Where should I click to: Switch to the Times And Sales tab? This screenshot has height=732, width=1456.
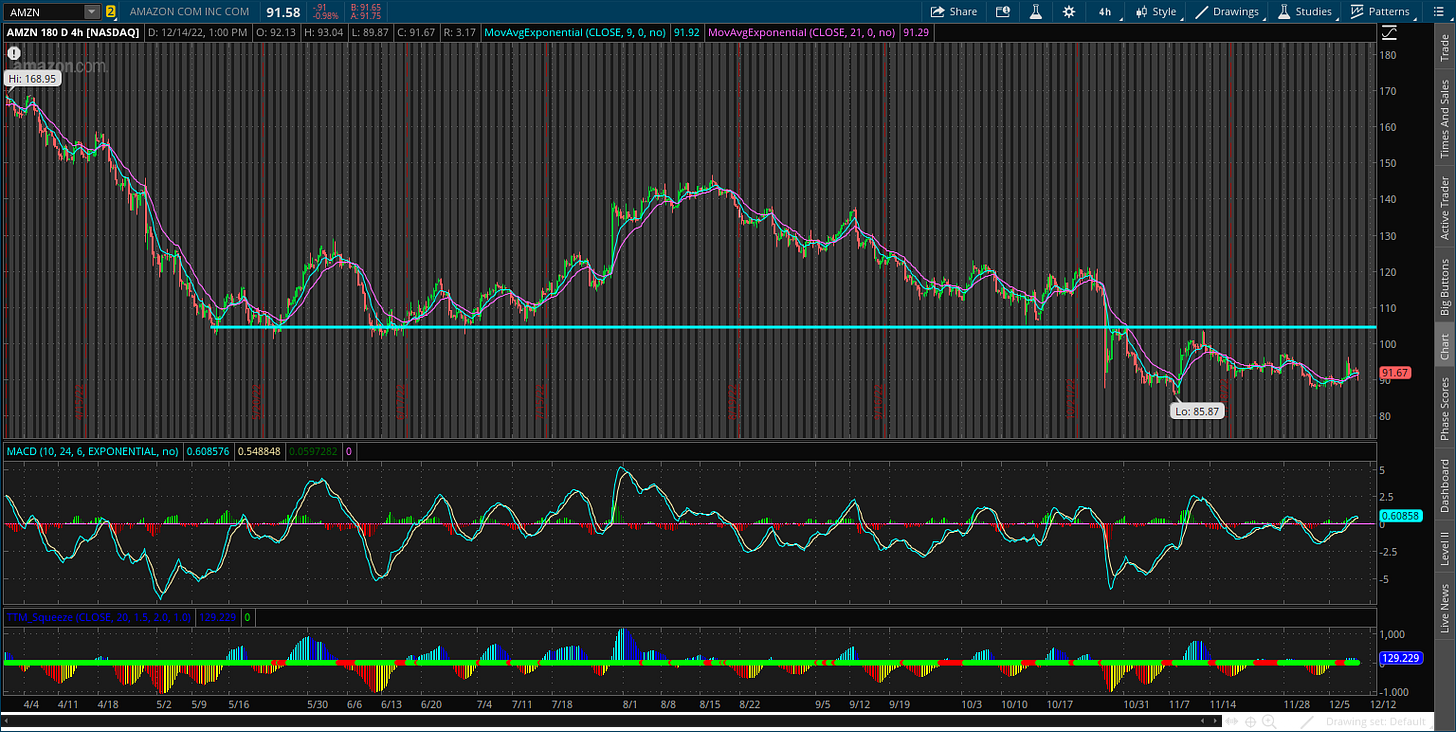pyautogui.click(x=1445, y=119)
